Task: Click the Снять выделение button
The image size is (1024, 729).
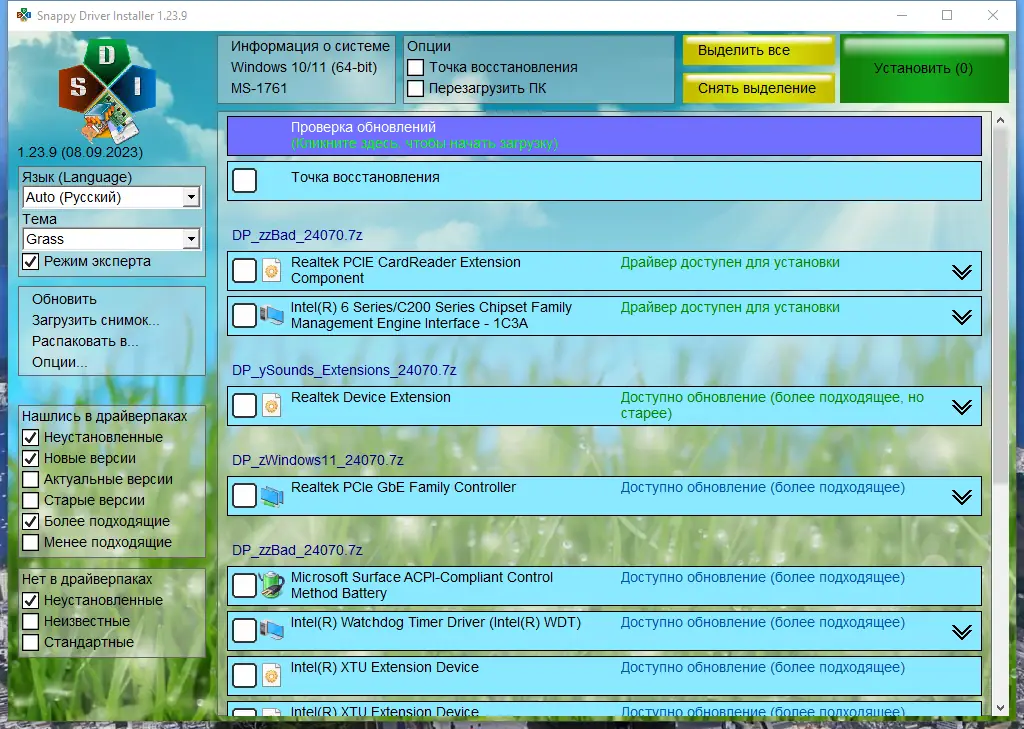Action: [759, 88]
